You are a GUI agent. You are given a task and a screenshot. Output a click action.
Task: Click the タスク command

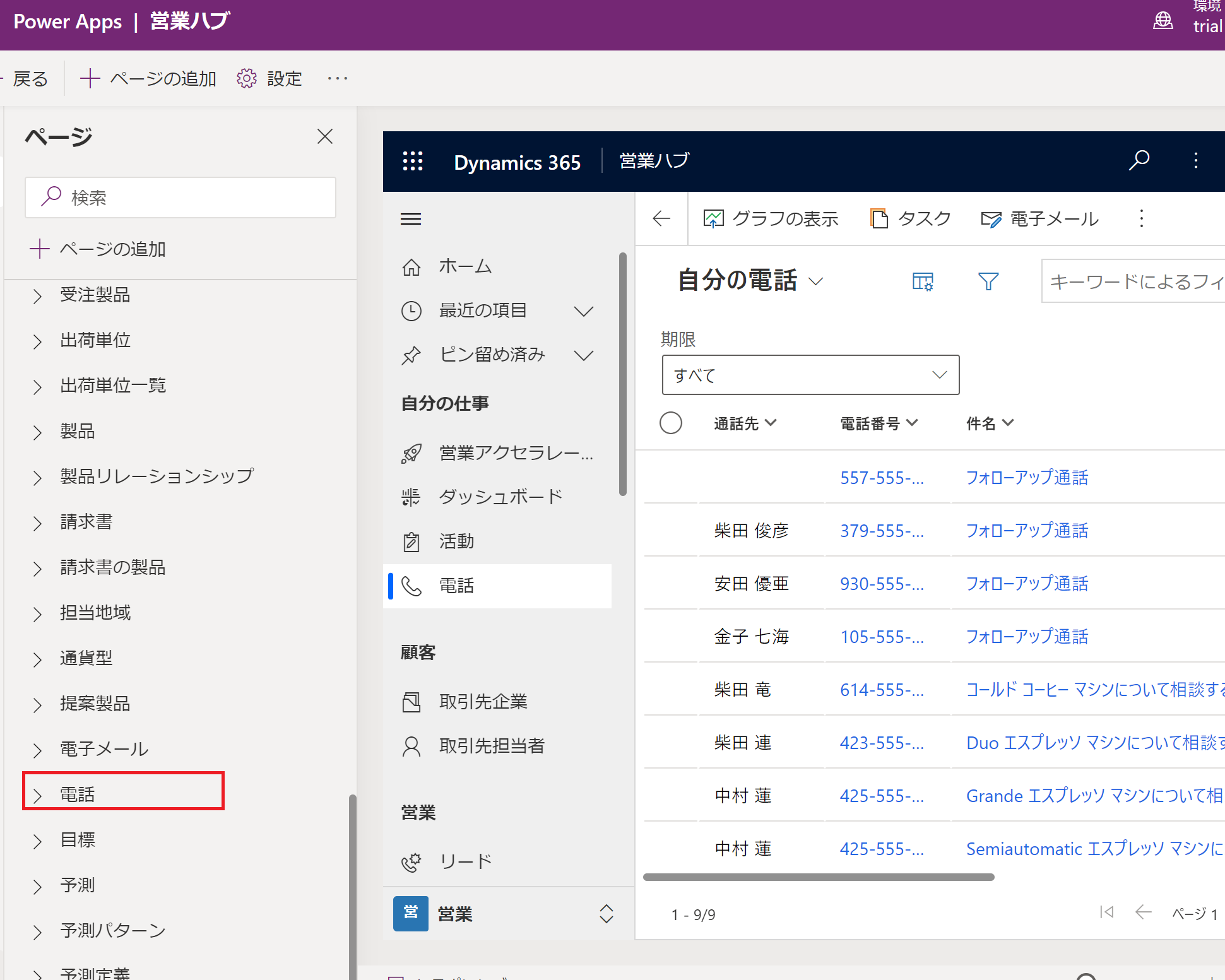pos(910,218)
